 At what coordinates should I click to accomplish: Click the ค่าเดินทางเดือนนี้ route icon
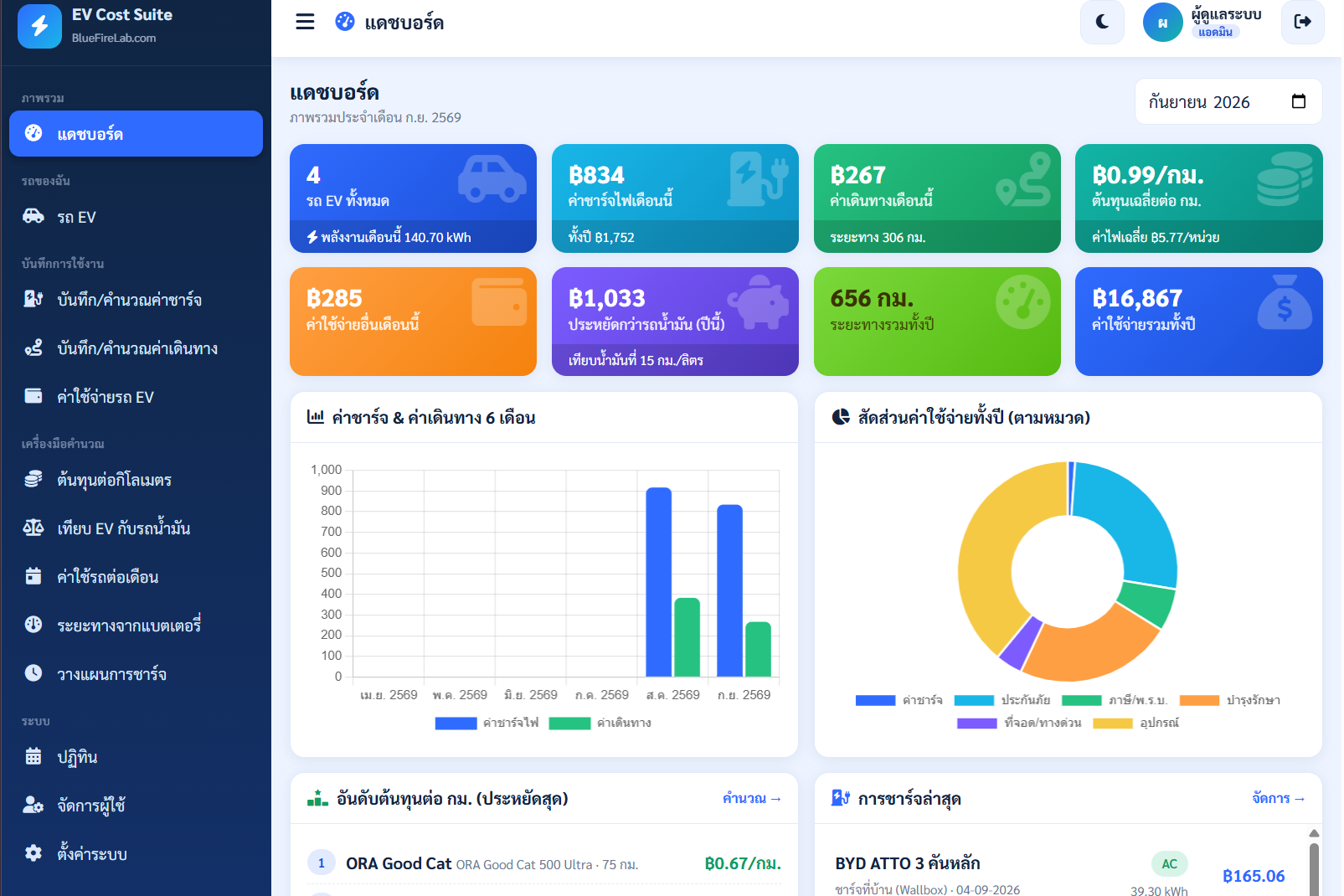point(1023,179)
